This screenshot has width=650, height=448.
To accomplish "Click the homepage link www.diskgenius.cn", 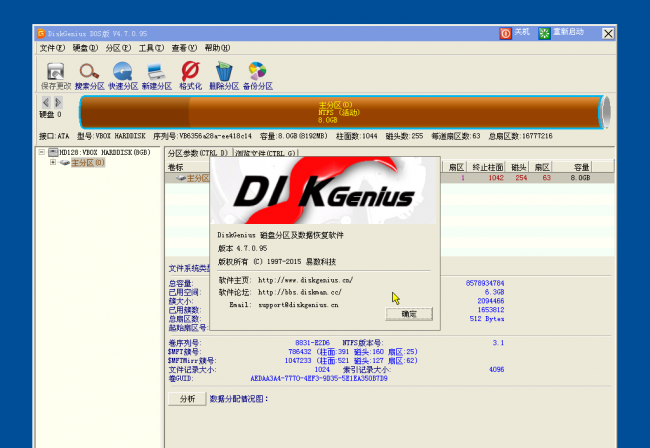I will [306, 280].
